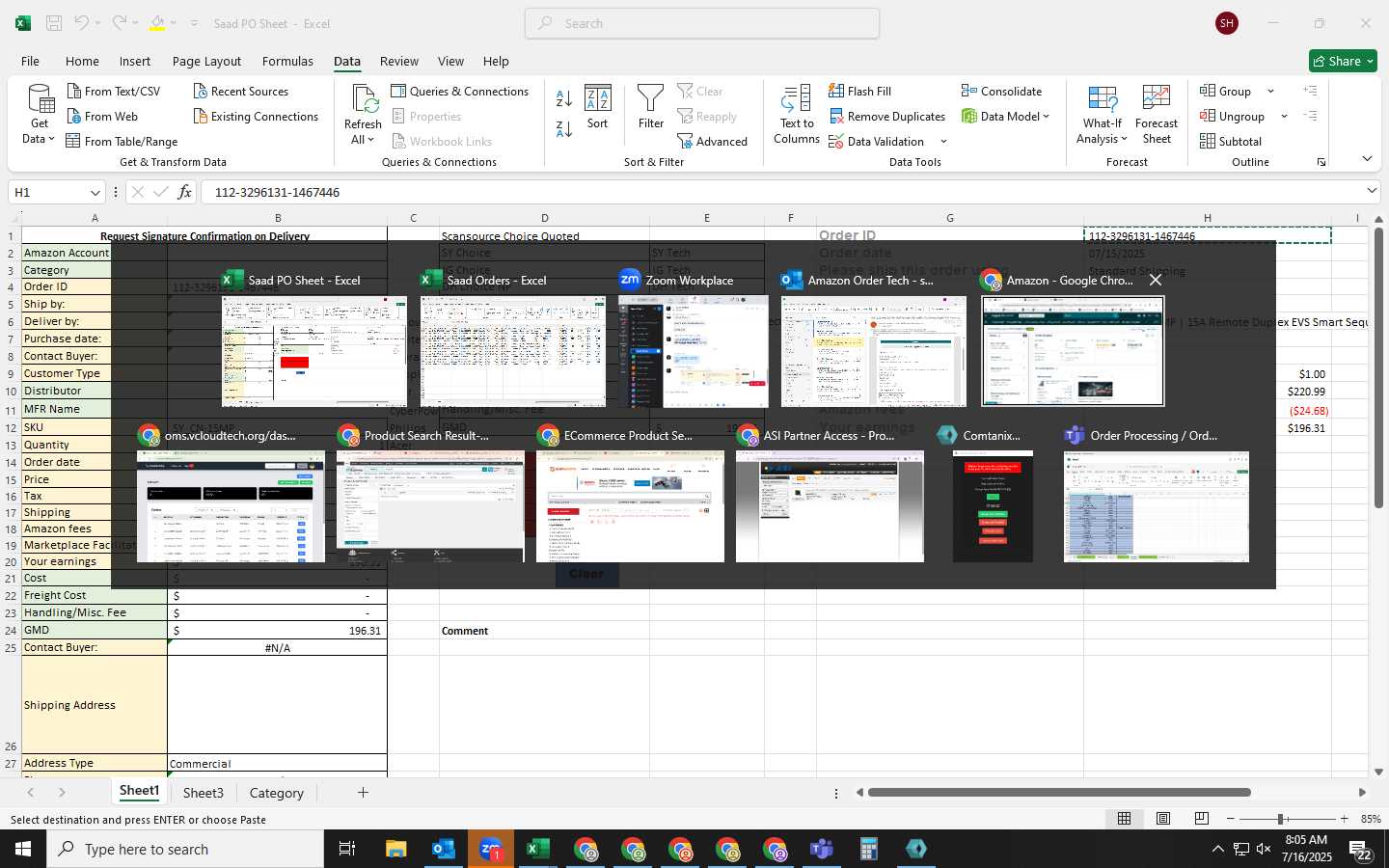Switch to Amazon Order Tech Outlook thumbnail
The height and width of the screenshot is (868, 1389).
874,352
